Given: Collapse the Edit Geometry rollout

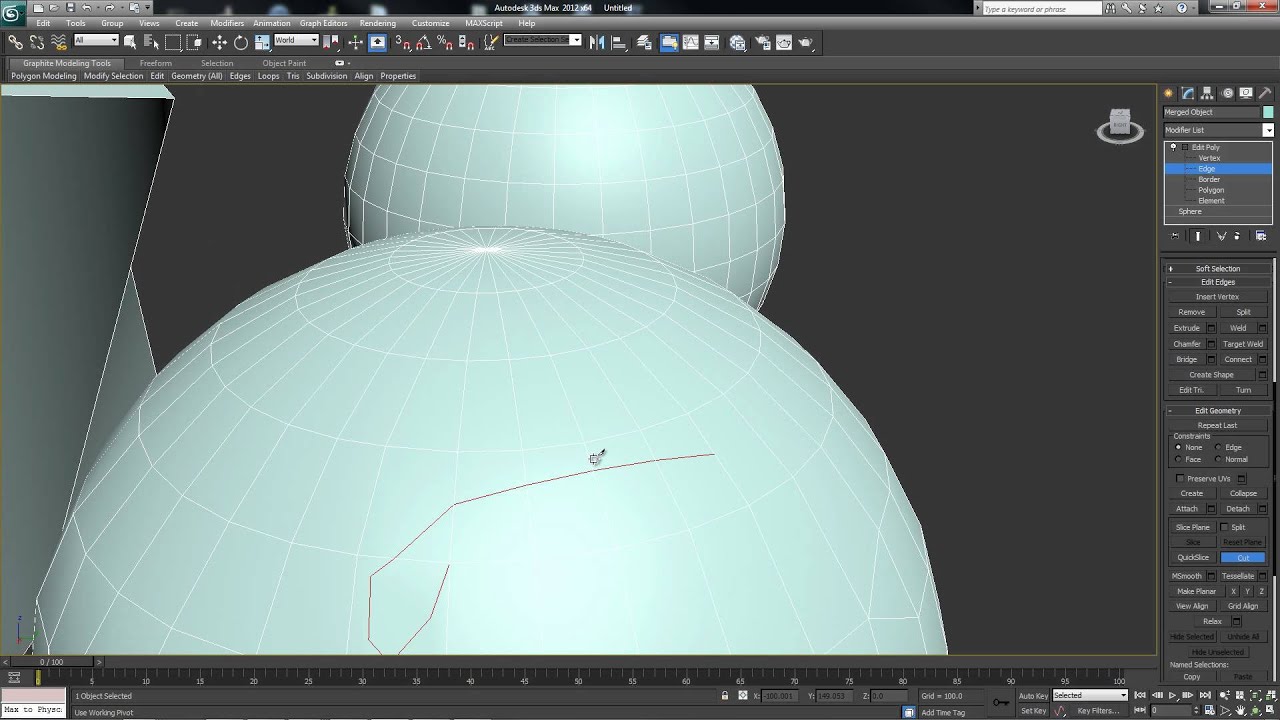Looking at the screenshot, I should tap(1218, 411).
